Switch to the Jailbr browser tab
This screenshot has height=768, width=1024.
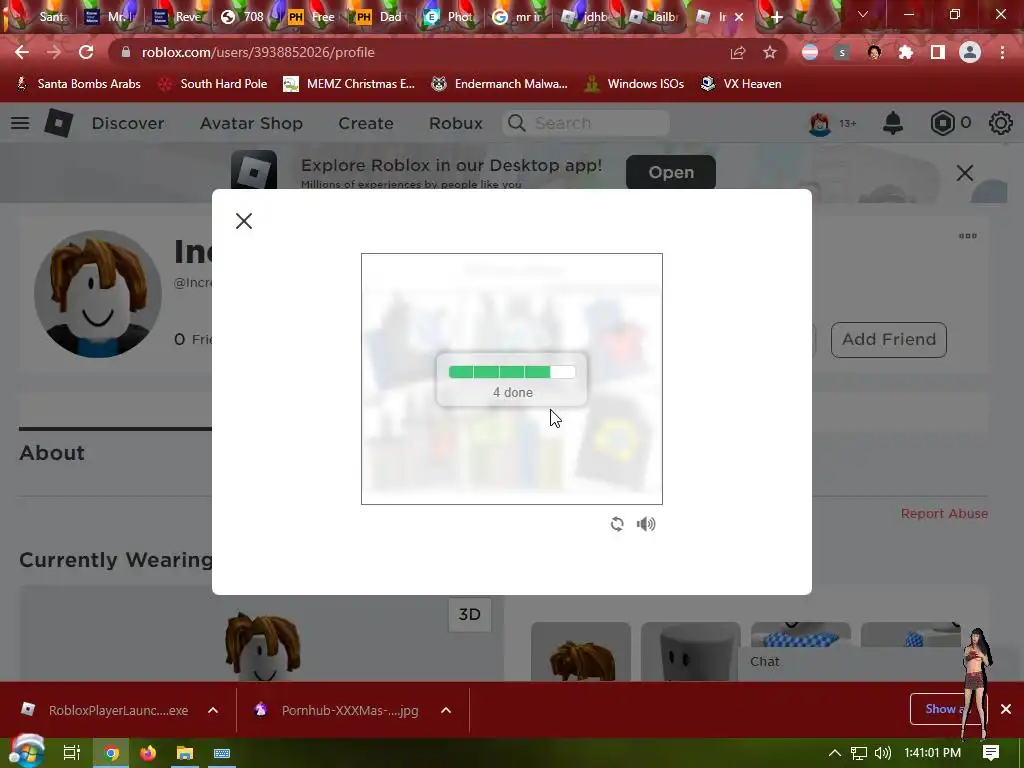pyautogui.click(x=654, y=17)
